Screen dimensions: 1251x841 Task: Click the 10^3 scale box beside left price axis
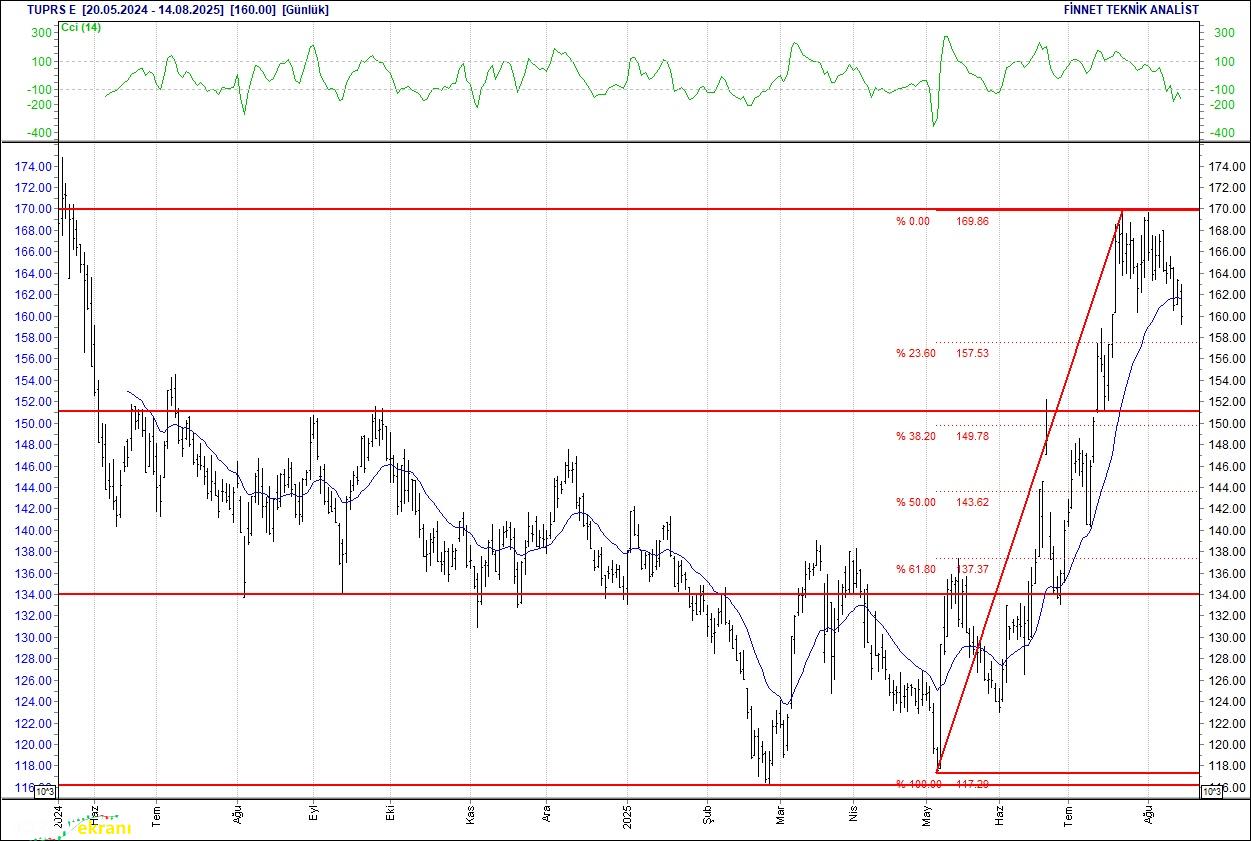click(x=46, y=792)
